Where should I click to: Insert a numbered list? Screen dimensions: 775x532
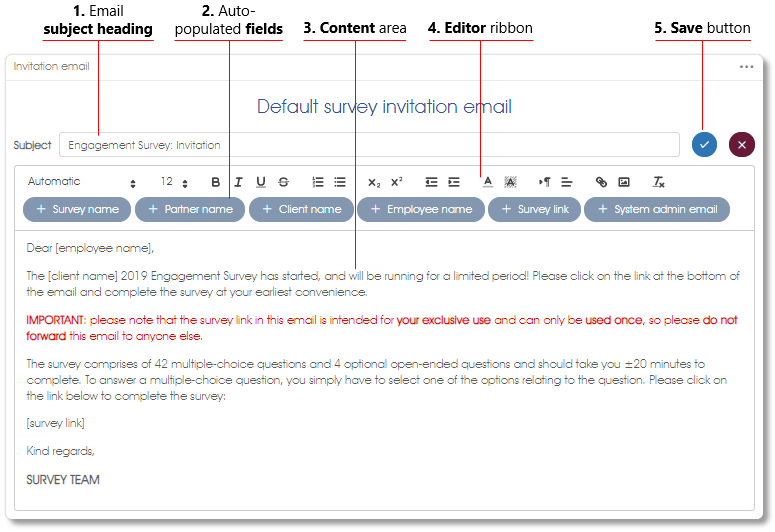318,182
